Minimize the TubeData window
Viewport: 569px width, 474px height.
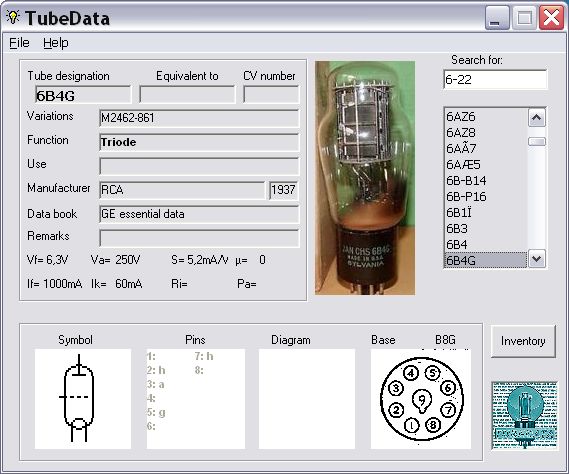[497, 18]
